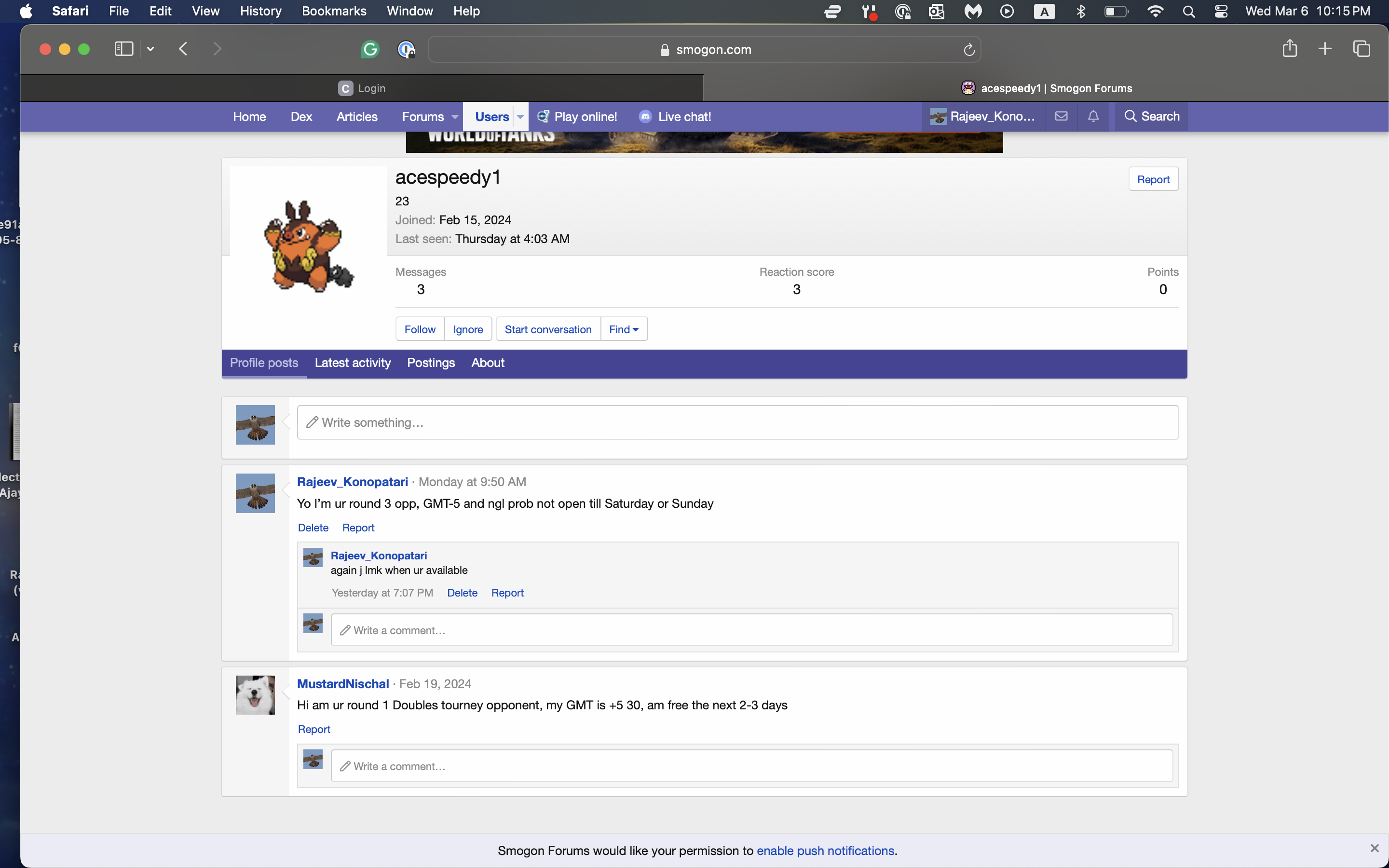Open the Safari sidebar toggle icon
Viewport: 1389px width, 868px height.
tap(123, 49)
